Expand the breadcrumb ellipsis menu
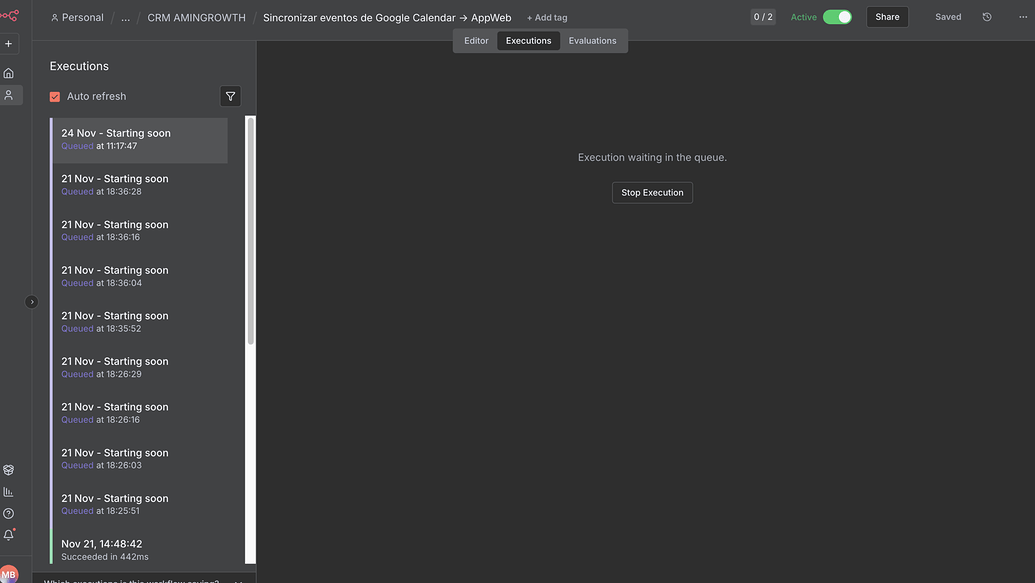 click(125, 16)
